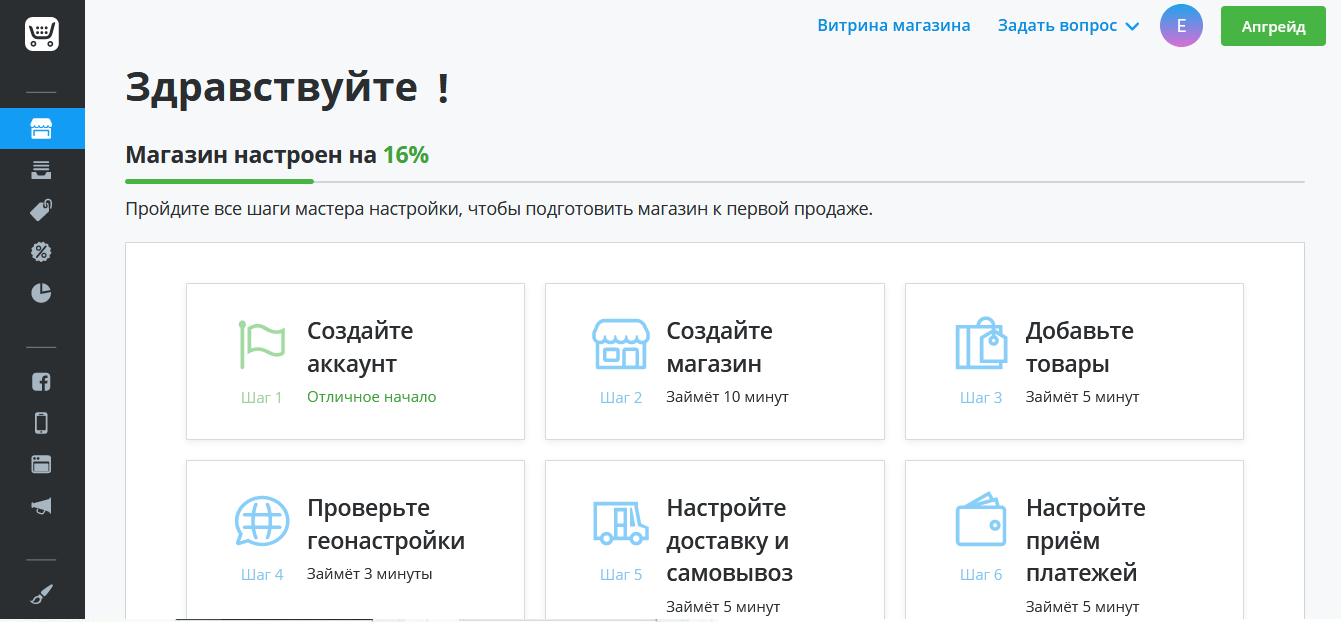Open reports via the pie chart icon
The image size is (1341, 622).
pos(42,293)
